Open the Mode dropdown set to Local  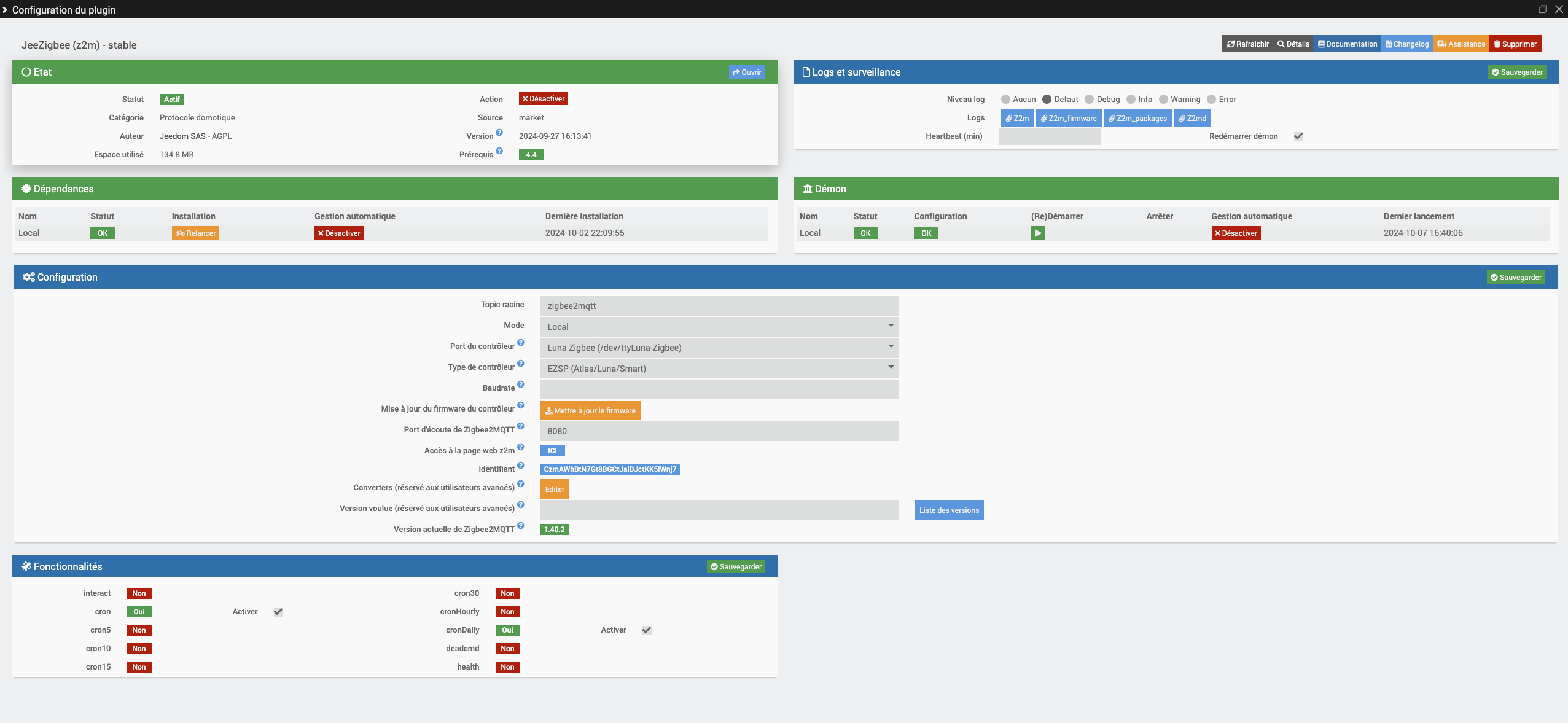click(x=719, y=327)
